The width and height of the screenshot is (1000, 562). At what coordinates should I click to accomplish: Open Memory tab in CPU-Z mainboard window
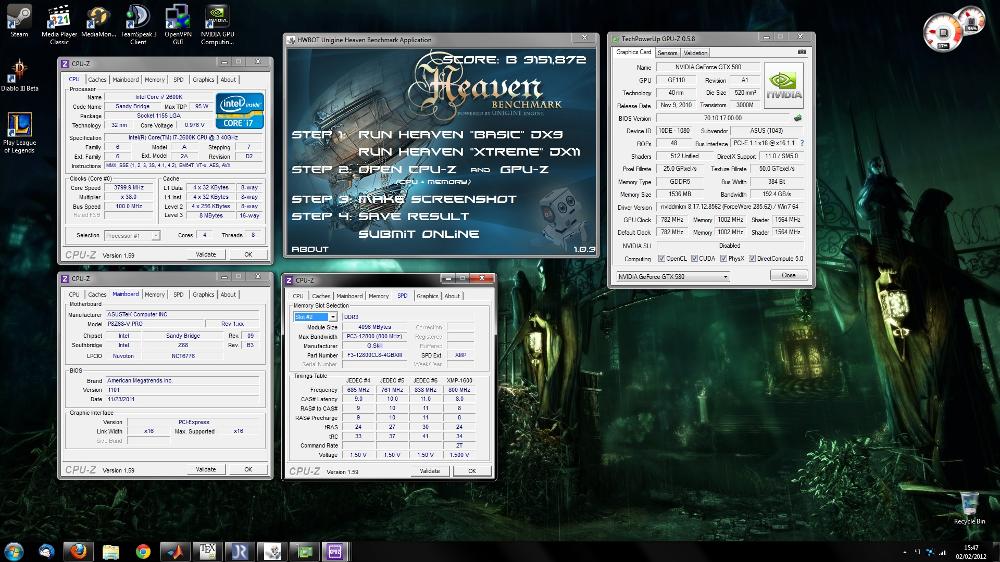(155, 294)
